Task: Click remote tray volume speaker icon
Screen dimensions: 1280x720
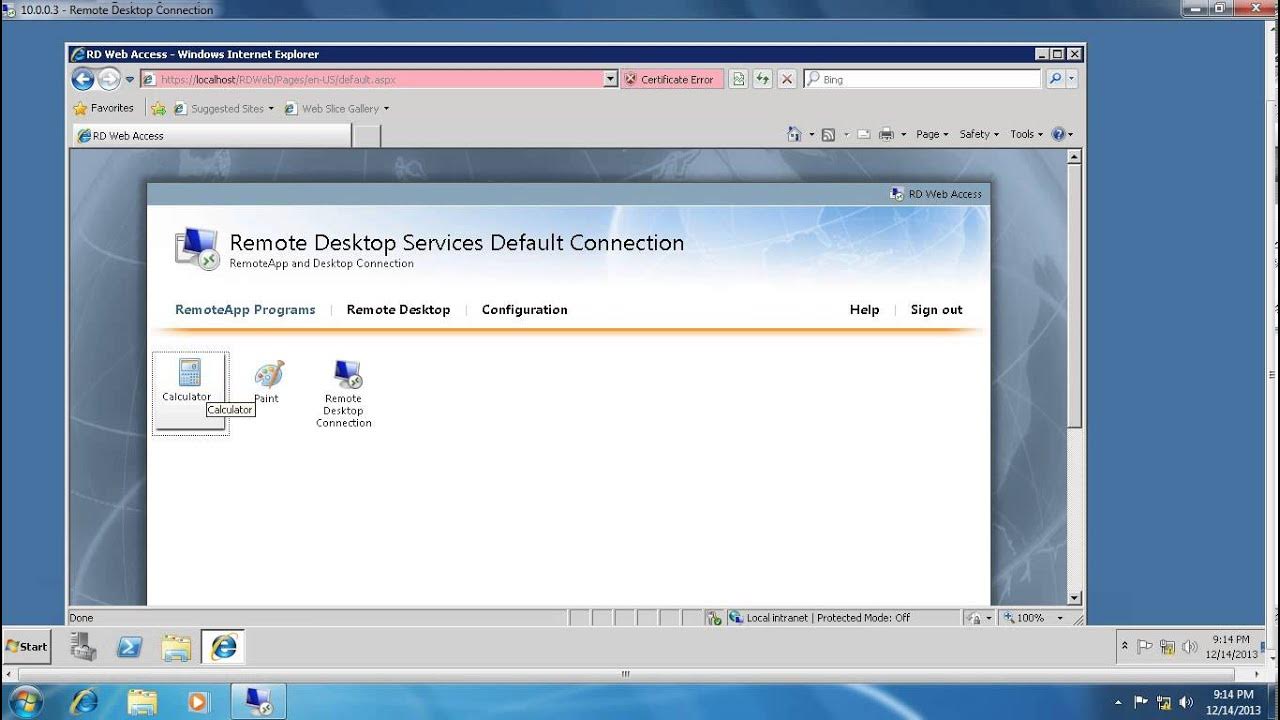Action: pyautogui.click(x=1189, y=647)
